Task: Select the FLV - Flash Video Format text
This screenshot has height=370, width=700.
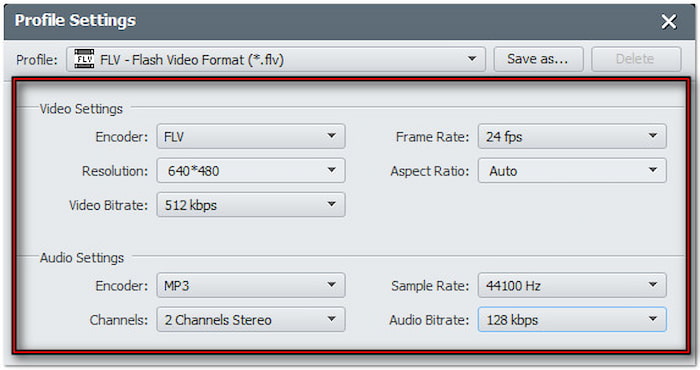Action: [x=192, y=59]
